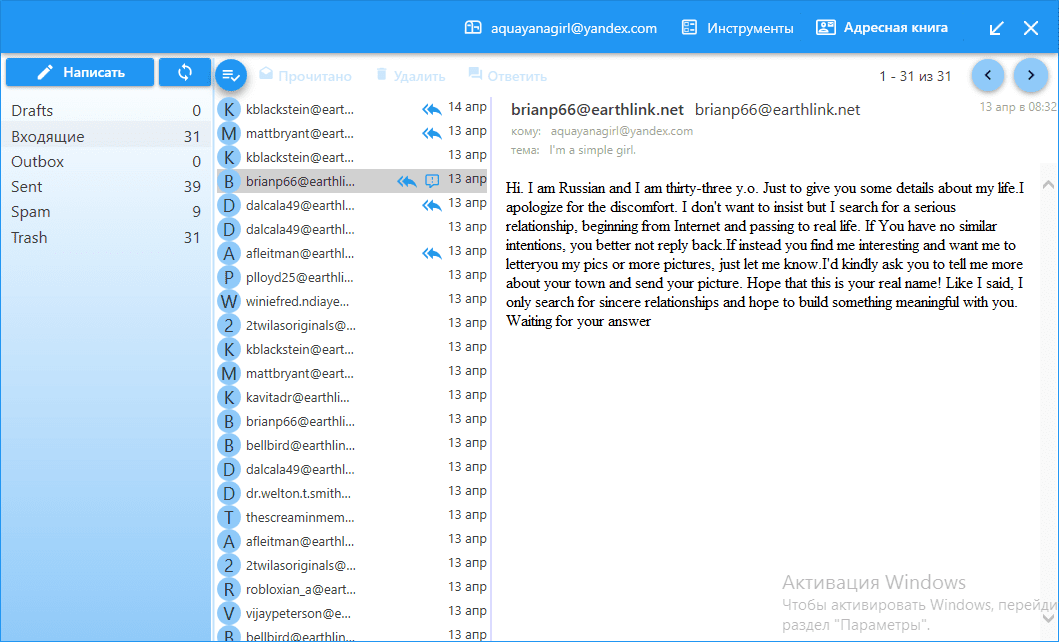The height and width of the screenshot is (642, 1059).
Task: Click the refresh mail icon
Action: [184, 72]
